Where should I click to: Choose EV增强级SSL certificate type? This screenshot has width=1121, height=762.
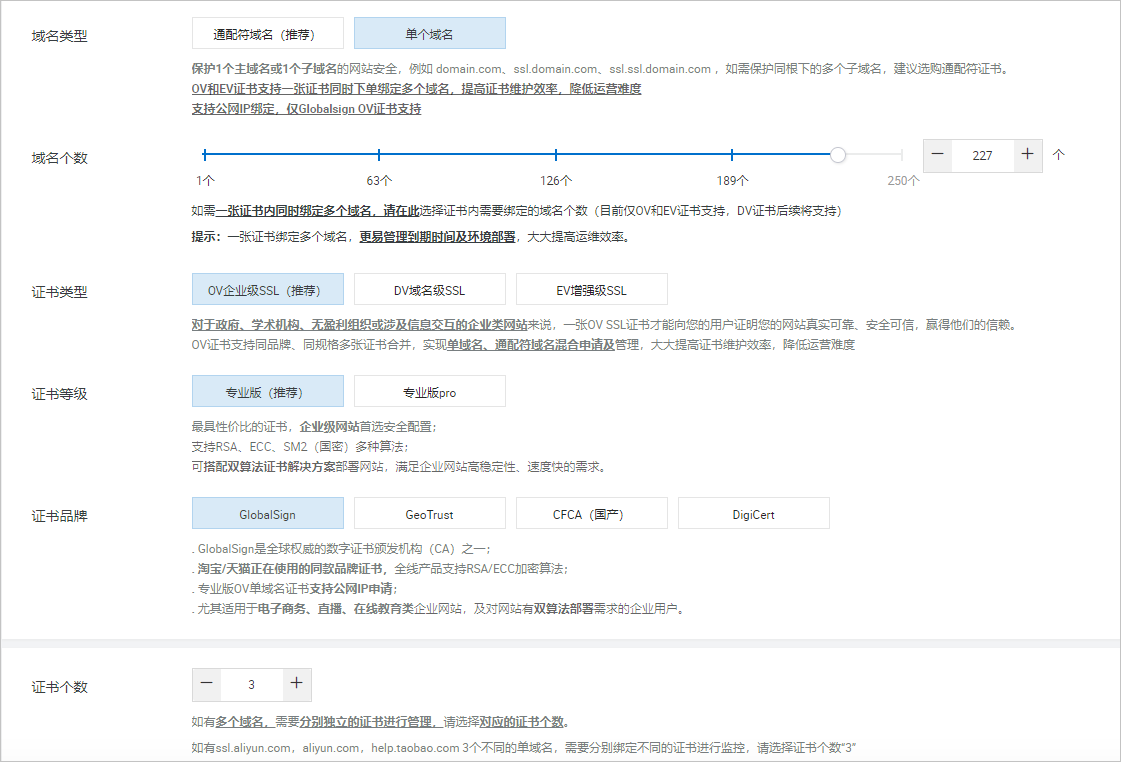[x=591, y=291]
